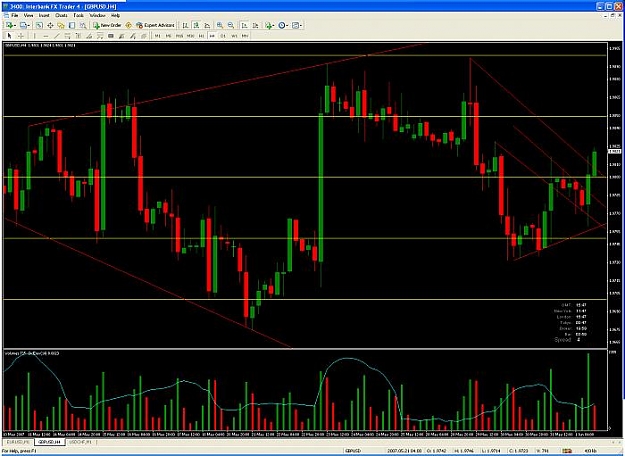The width and height of the screenshot is (625, 456).
Task: Set timeframe to M5
Action: (x=168, y=36)
